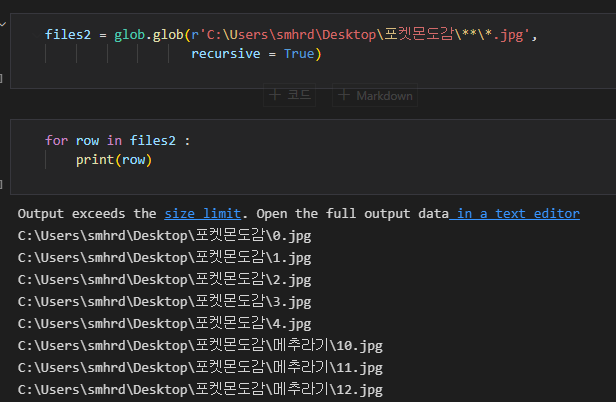Click the 'files2' variable in first cell

coord(68,35)
